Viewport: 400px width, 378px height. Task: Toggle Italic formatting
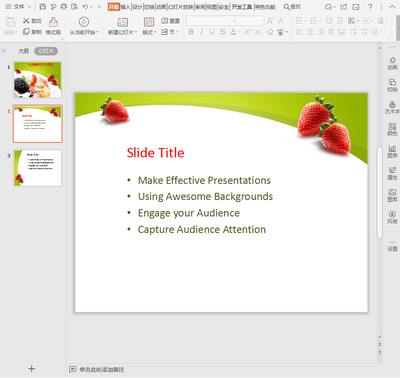201,32
